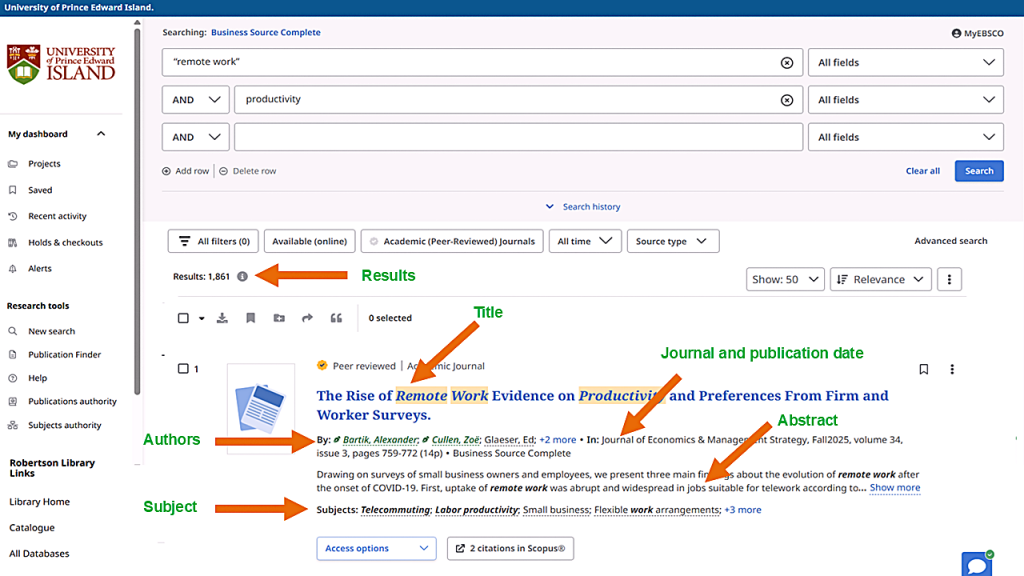The height and width of the screenshot is (576, 1024).
Task: Open the chat bubble widget
Action: (976, 564)
